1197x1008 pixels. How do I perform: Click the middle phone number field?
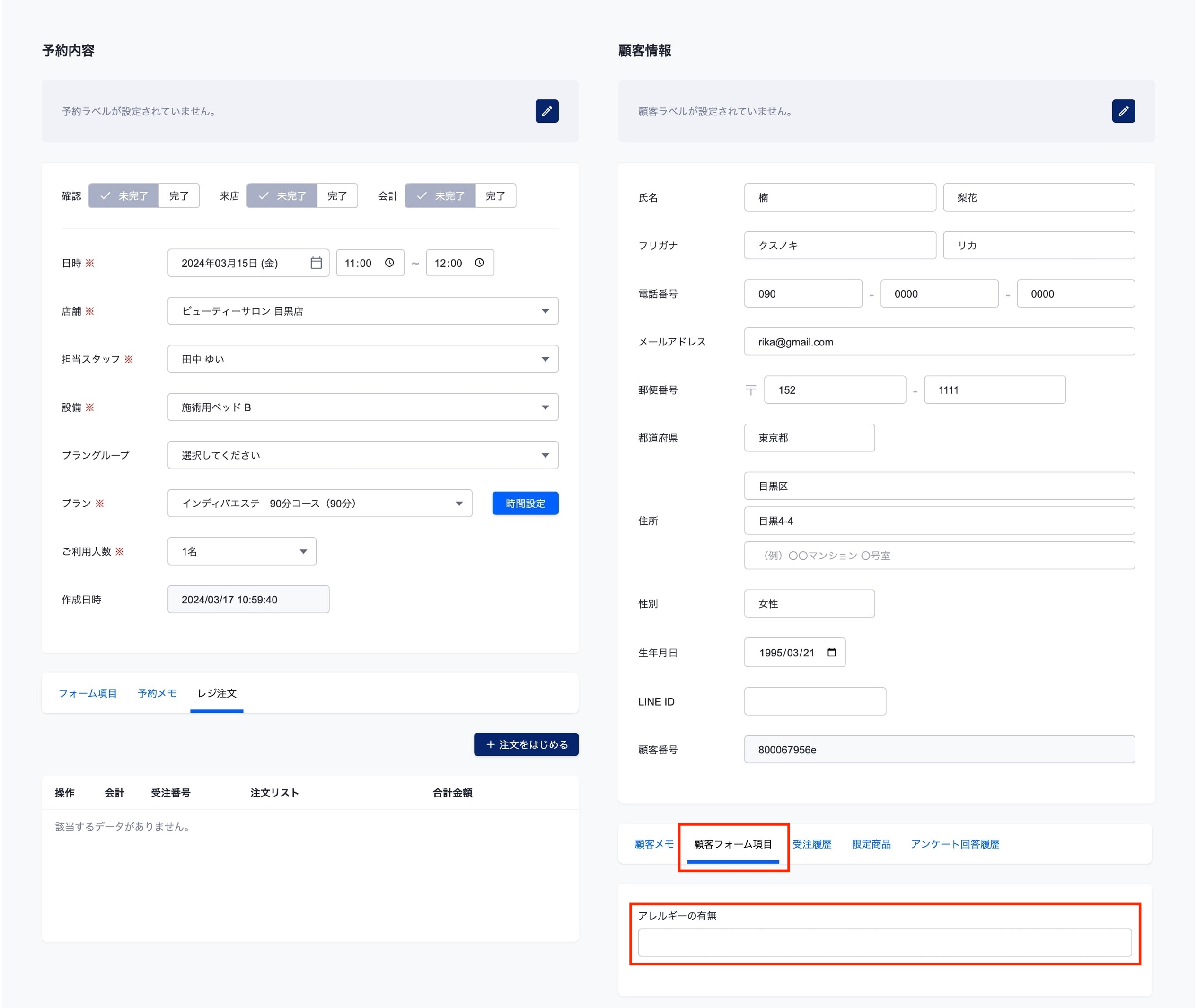[x=940, y=294]
